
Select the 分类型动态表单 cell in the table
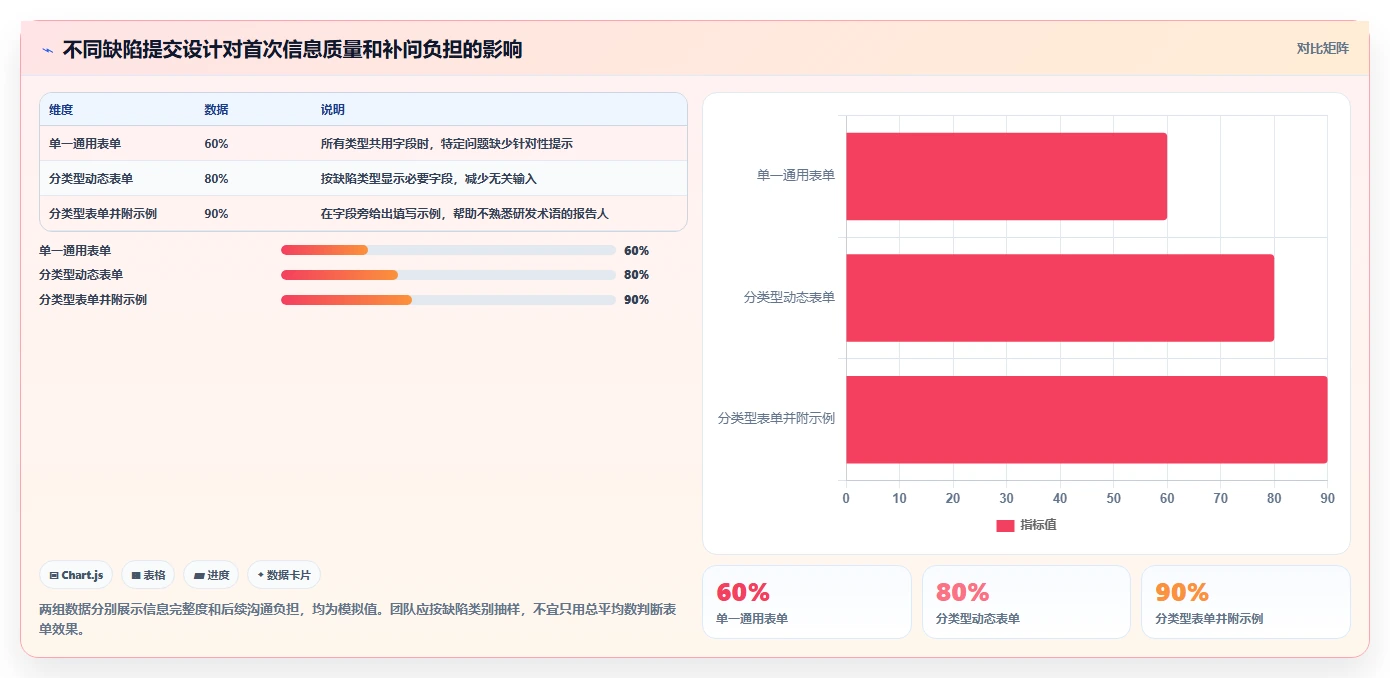(91, 179)
